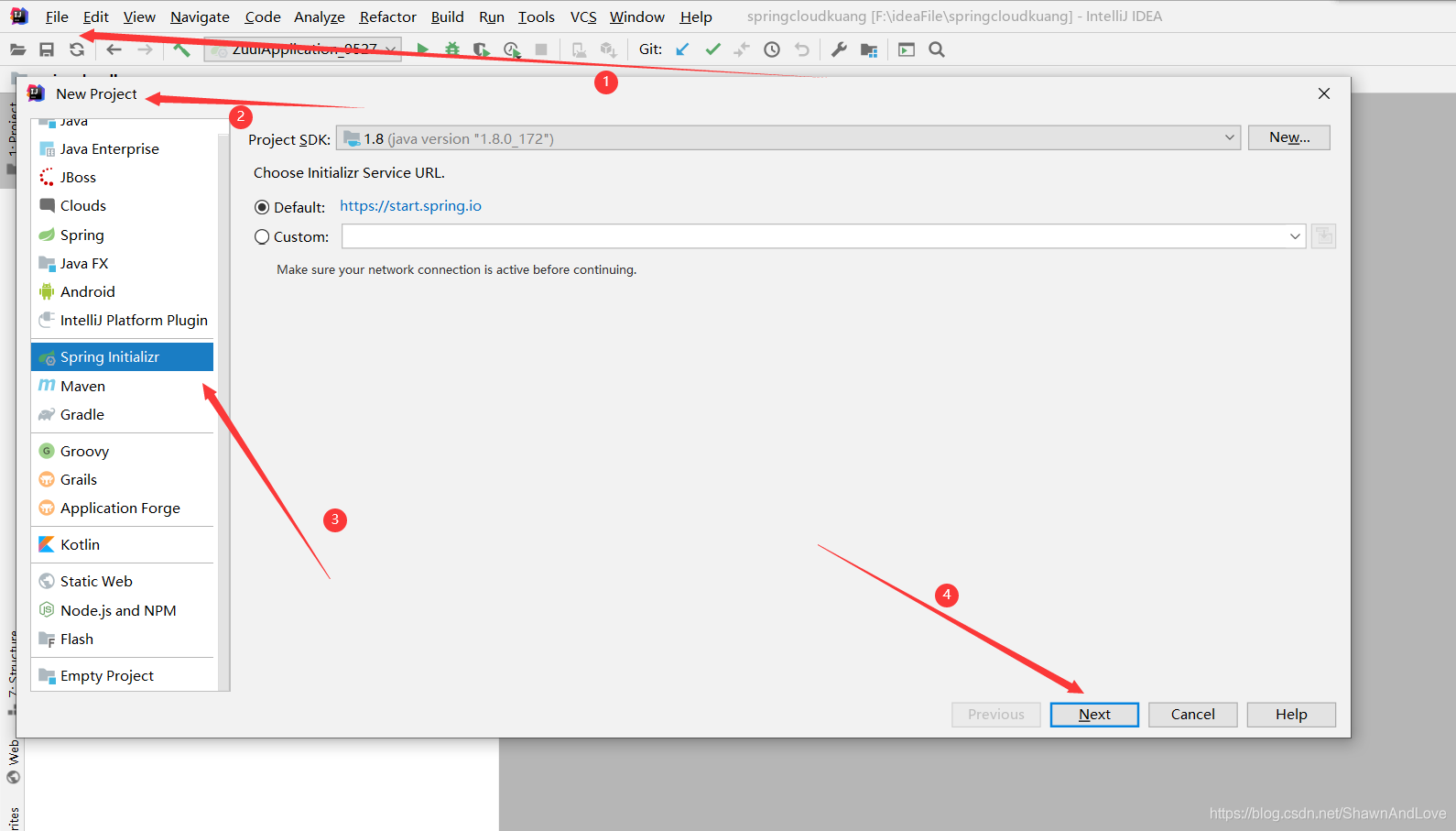Click the green Run play icon
The image size is (1456, 831).
422,49
